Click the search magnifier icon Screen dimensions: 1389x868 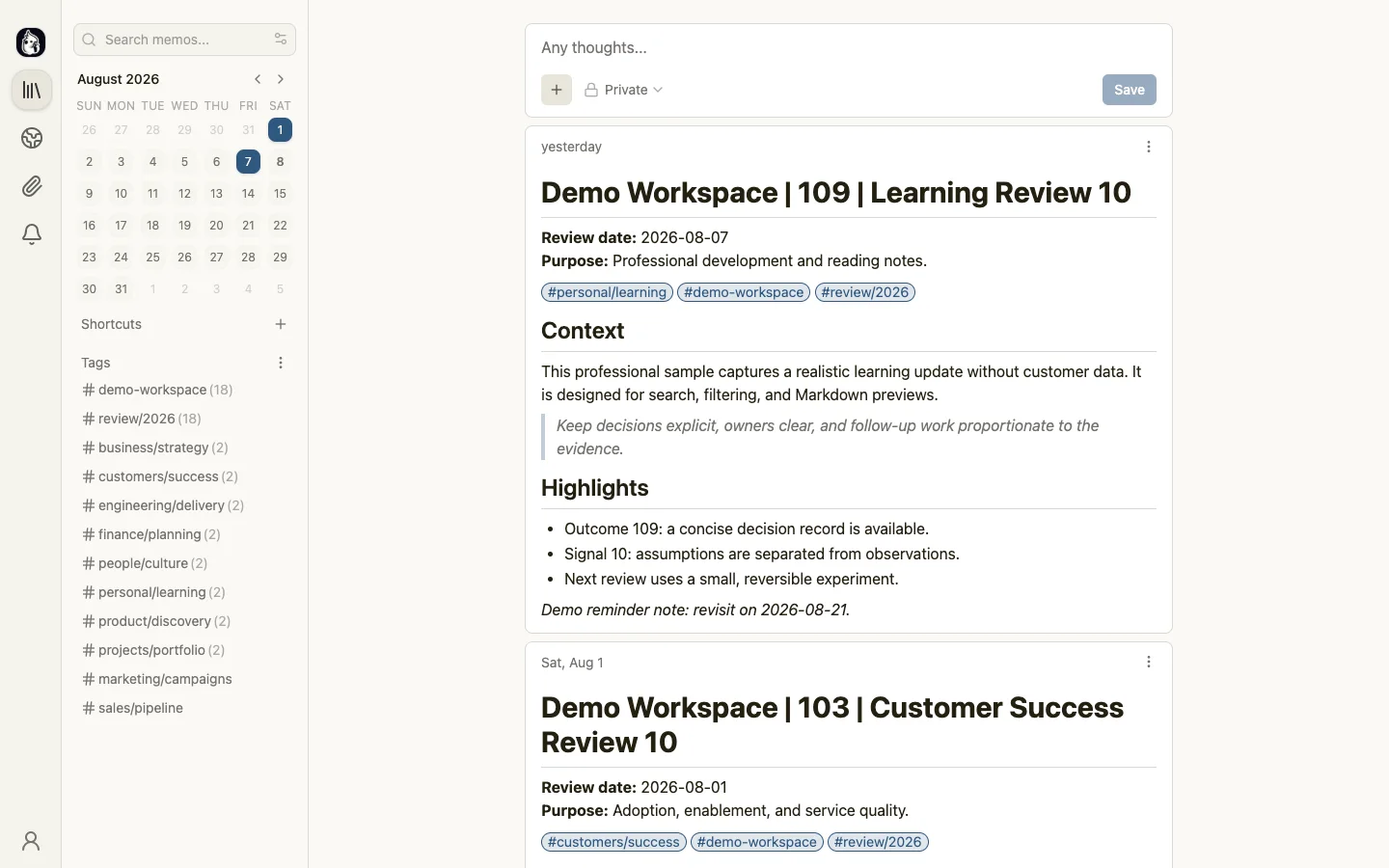coord(89,40)
